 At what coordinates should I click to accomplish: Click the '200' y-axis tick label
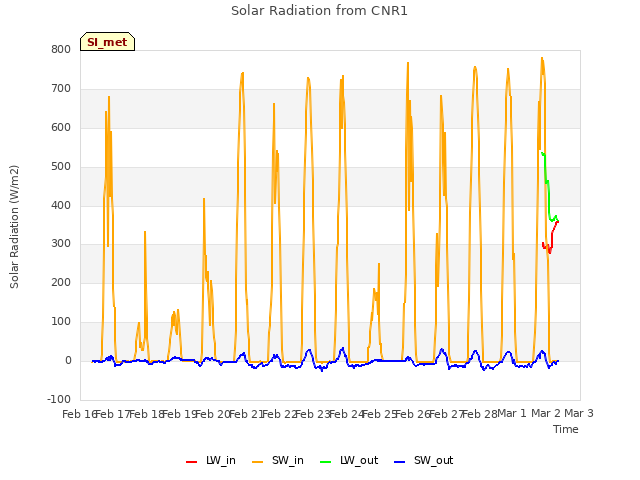point(61,282)
